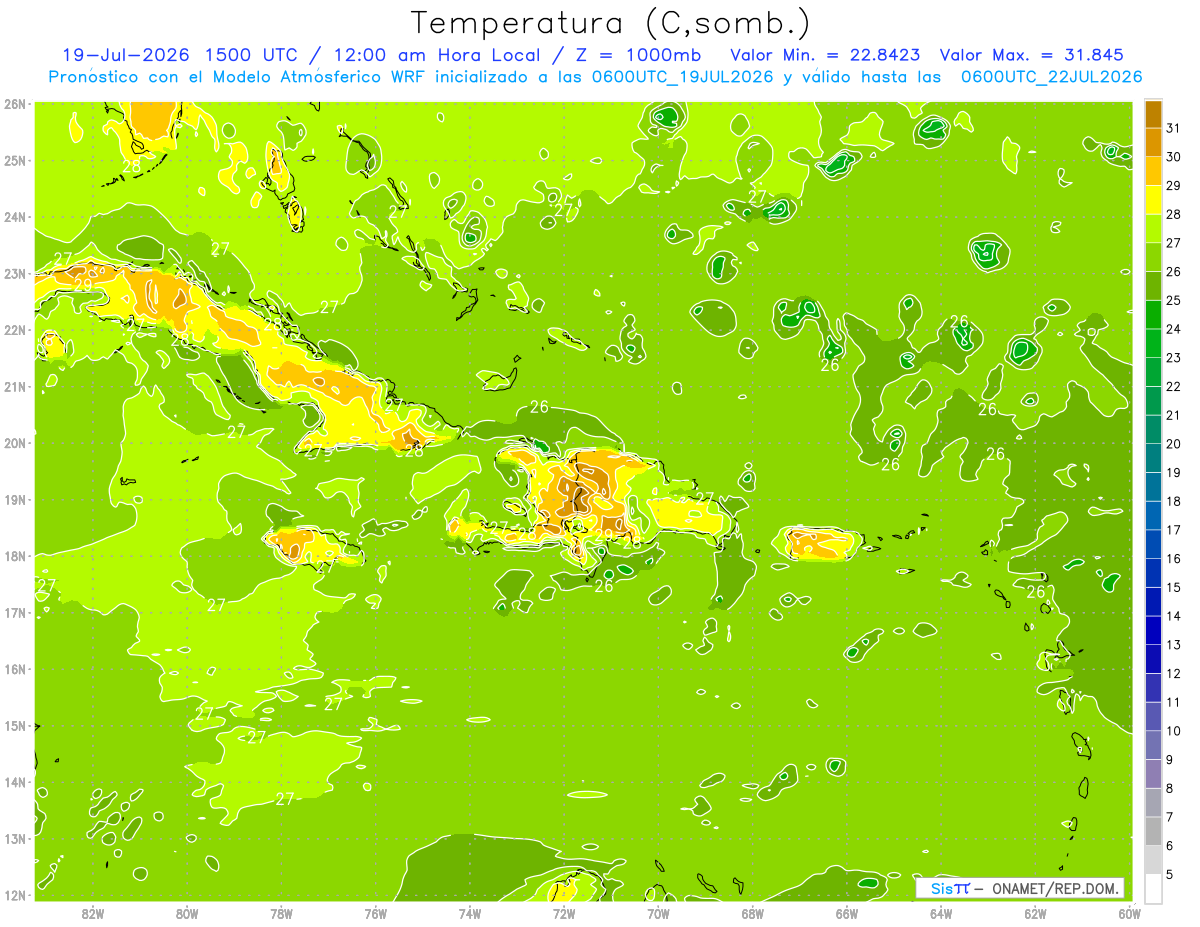Click the 64W longitude axis label

pyautogui.click(x=940, y=913)
